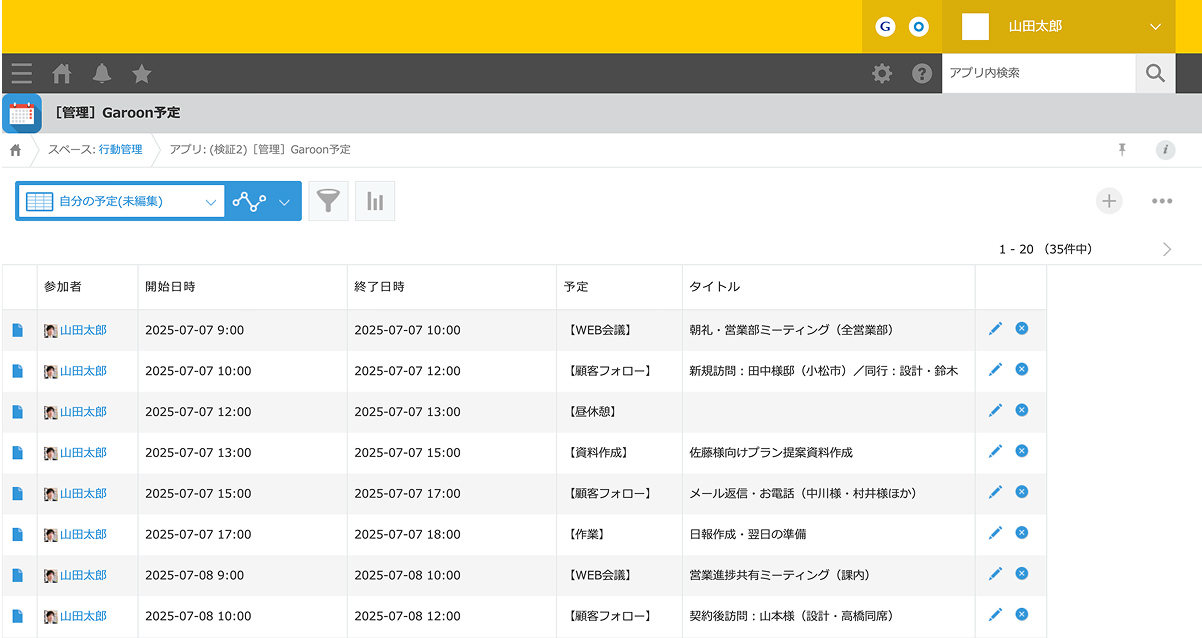Click the アプリ内検索 search field

[x=1037, y=73]
